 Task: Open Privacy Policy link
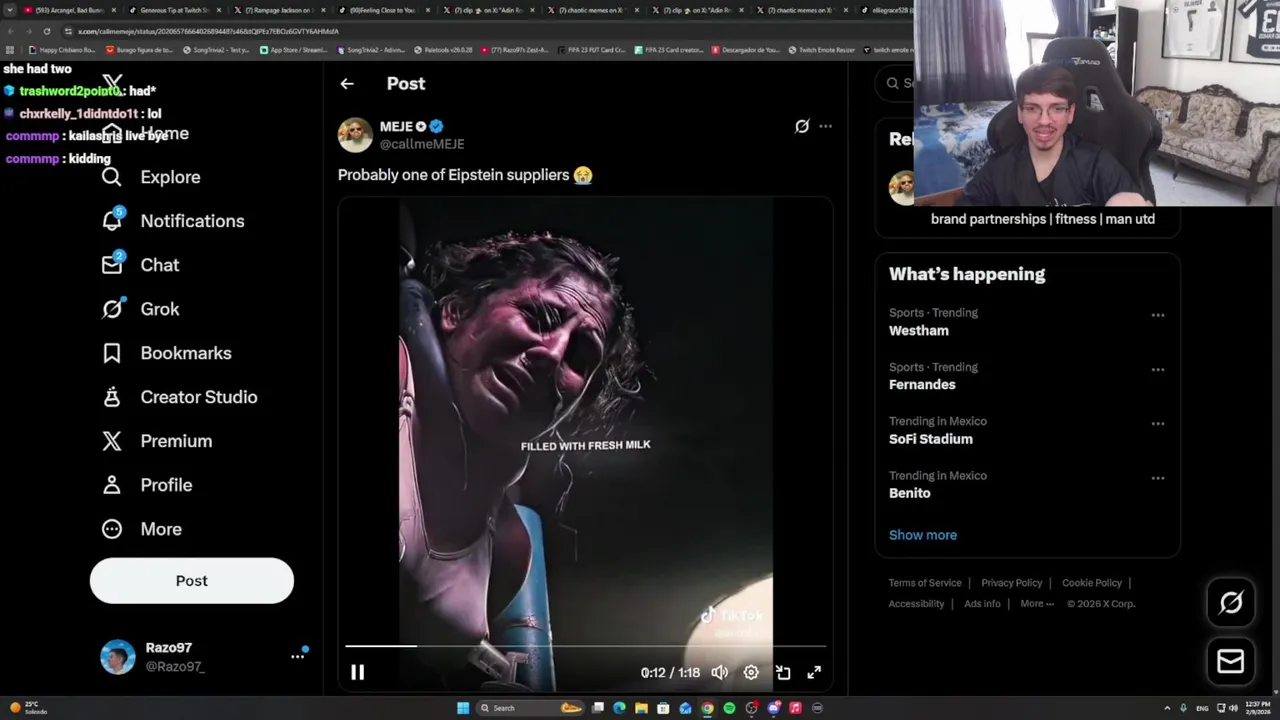[1012, 583]
